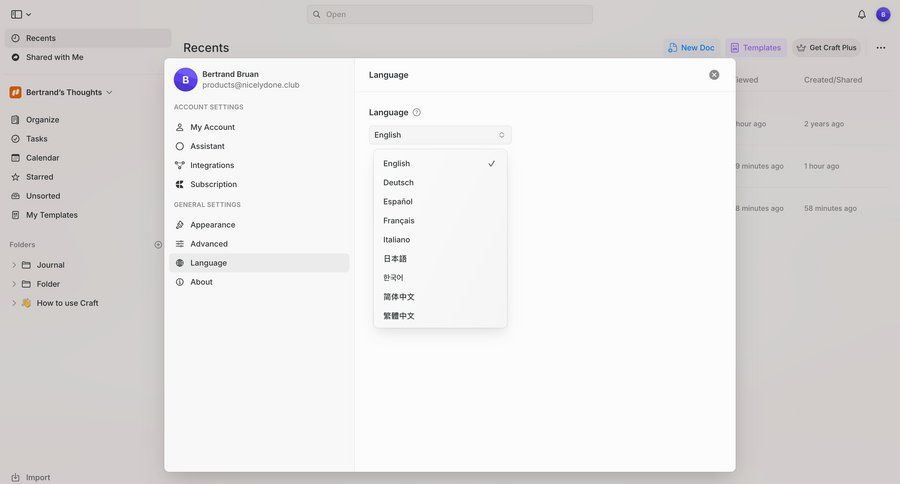The image size is (900, 484).
Task: Select Deutsch language option
Action: click(440, 183)
